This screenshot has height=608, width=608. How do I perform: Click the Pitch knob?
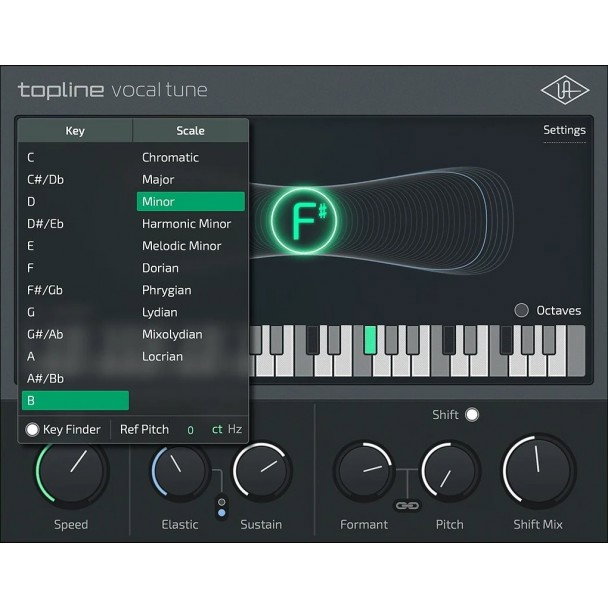click(x=450, y=470)
